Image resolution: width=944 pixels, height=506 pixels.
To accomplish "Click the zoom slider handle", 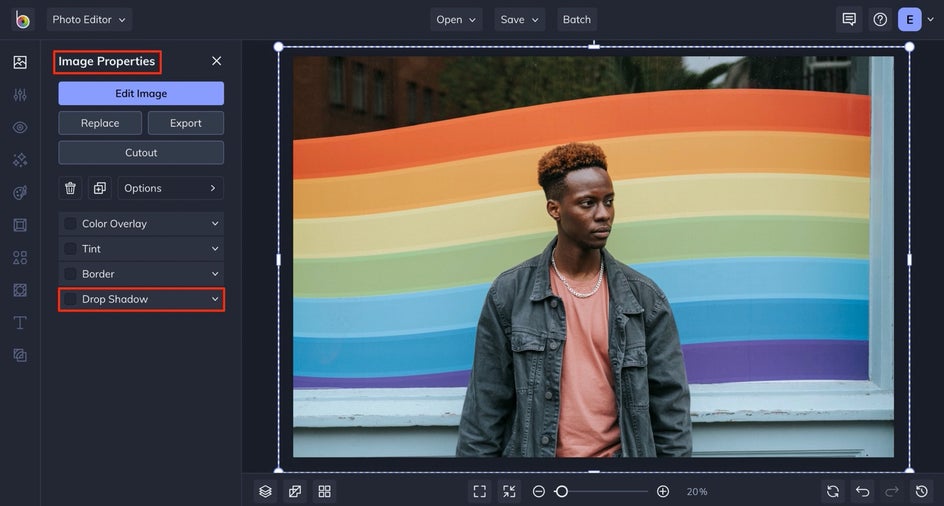I will 562,491.
